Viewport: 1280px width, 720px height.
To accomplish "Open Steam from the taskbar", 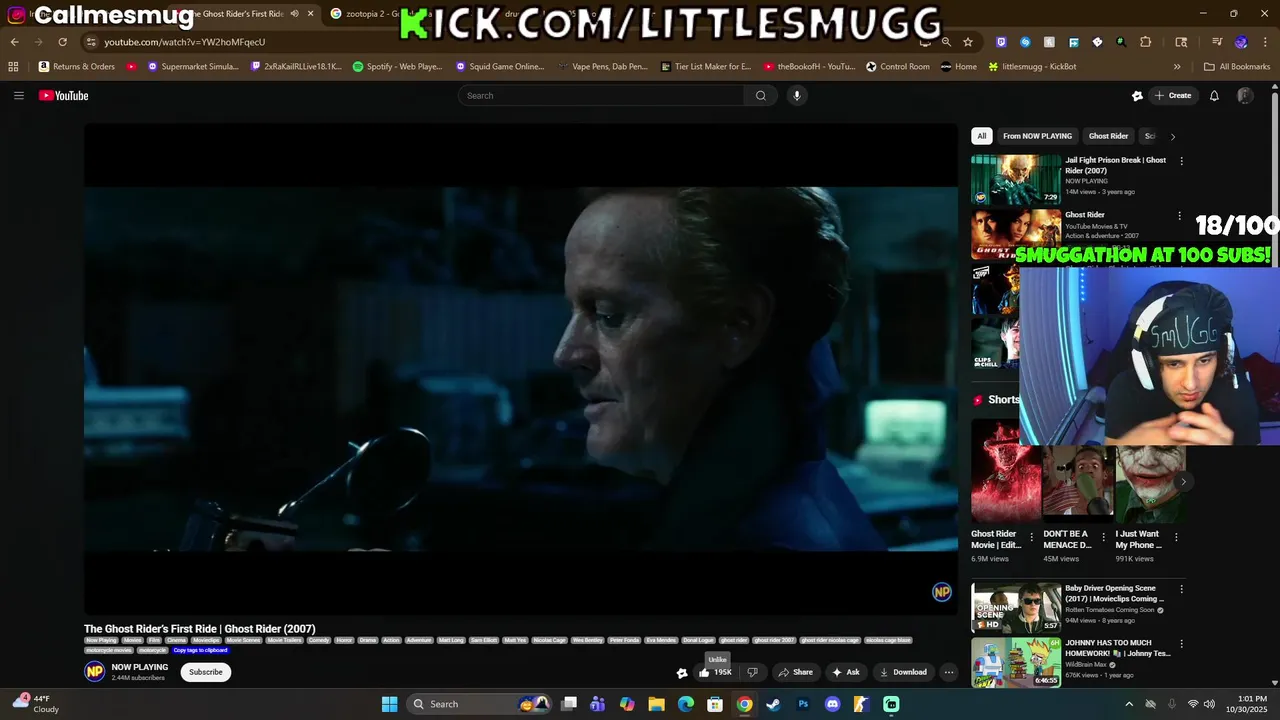I will click(773, 704).
